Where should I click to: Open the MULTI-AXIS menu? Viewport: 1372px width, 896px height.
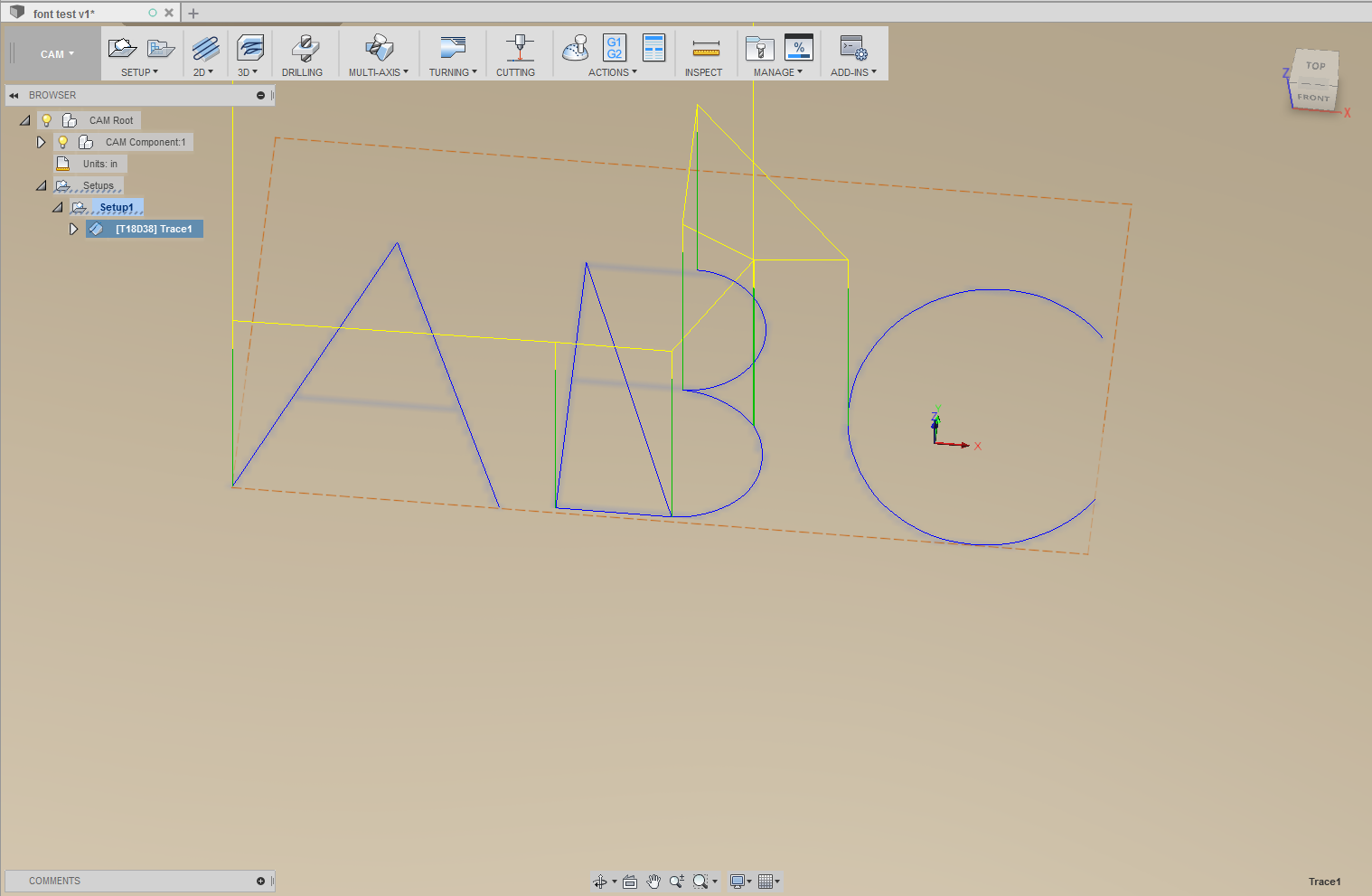(x=379, y=72)
